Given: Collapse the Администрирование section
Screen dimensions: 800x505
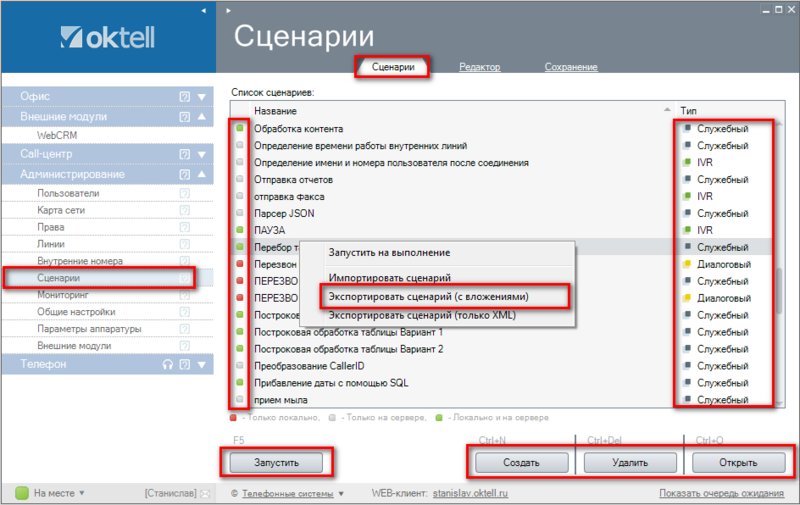Looking at the screenshot, I should 201,175.
